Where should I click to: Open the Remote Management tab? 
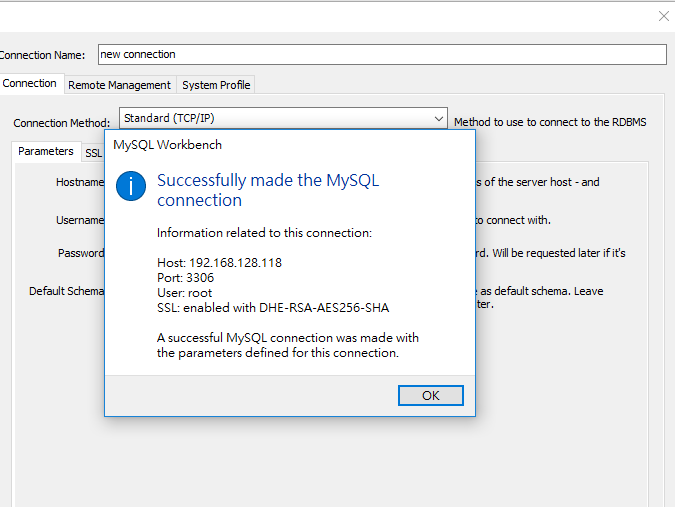(x=119, y=85)
